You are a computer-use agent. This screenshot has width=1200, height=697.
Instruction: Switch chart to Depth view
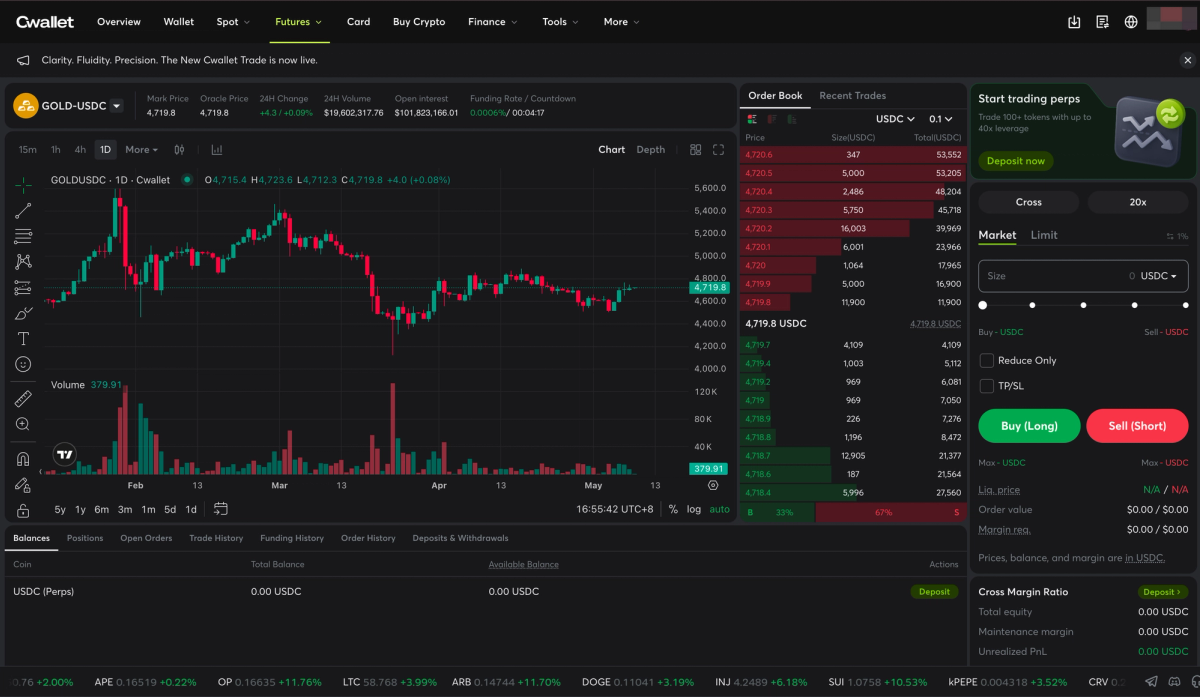650,150
